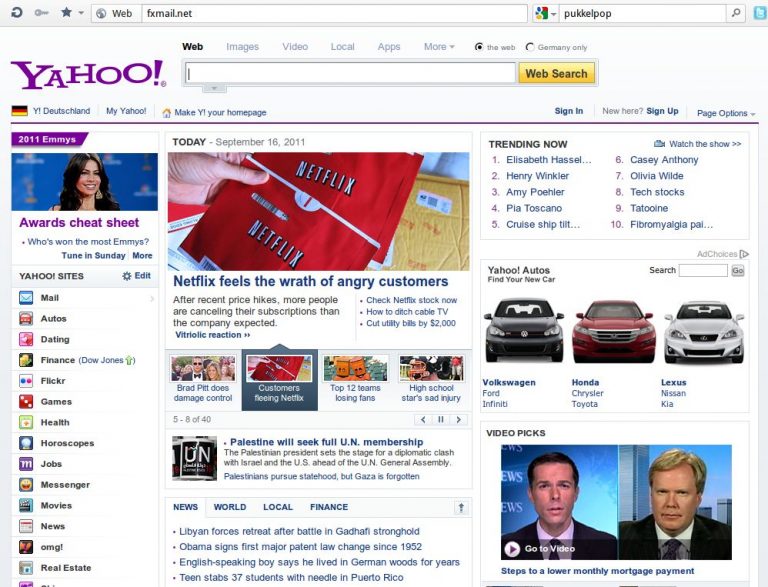The image size is (768, 587).
Task: Click the house icon for homepage
Action: [167, 113]
